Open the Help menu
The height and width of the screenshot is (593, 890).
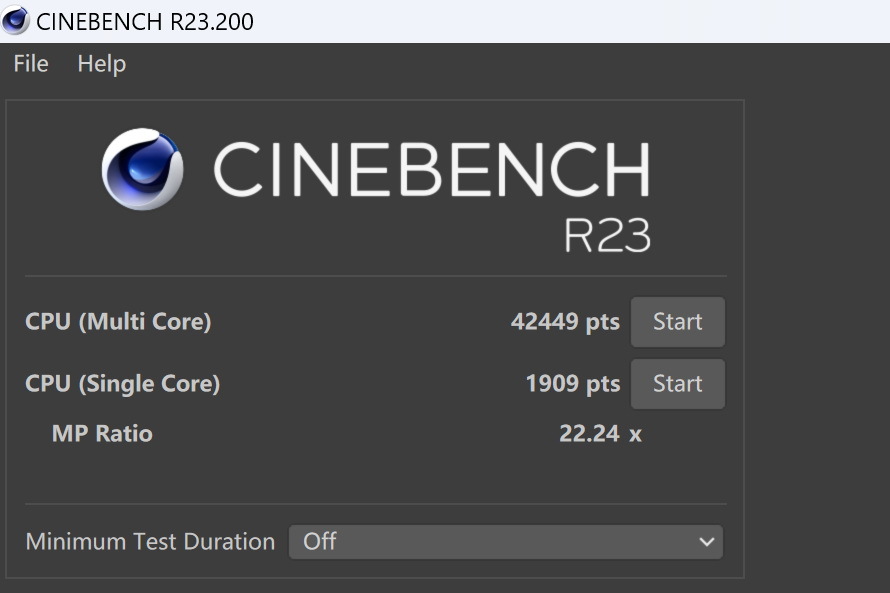(x=101, y=64)
